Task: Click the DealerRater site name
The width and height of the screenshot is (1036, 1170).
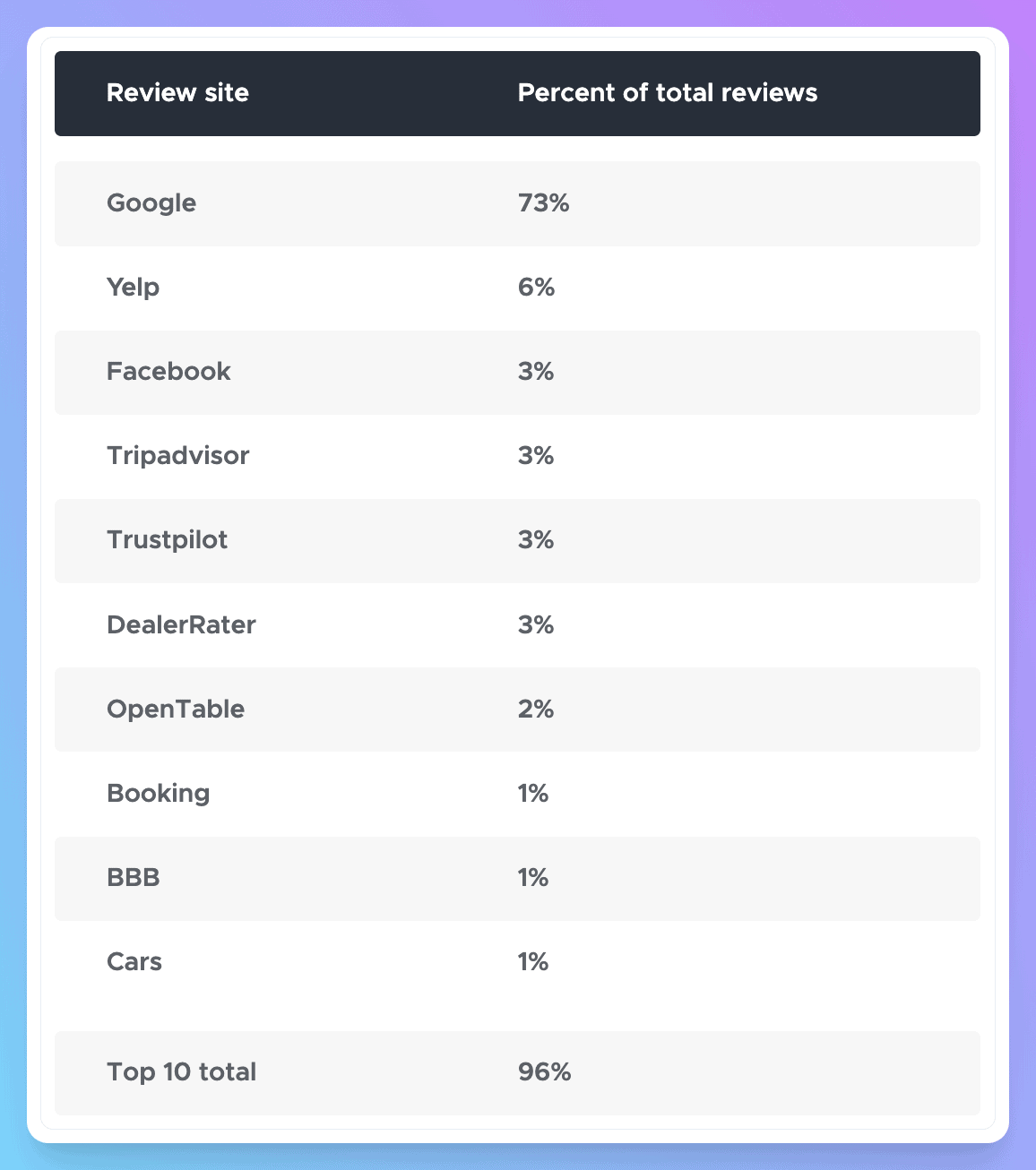Action: point(181,624)
